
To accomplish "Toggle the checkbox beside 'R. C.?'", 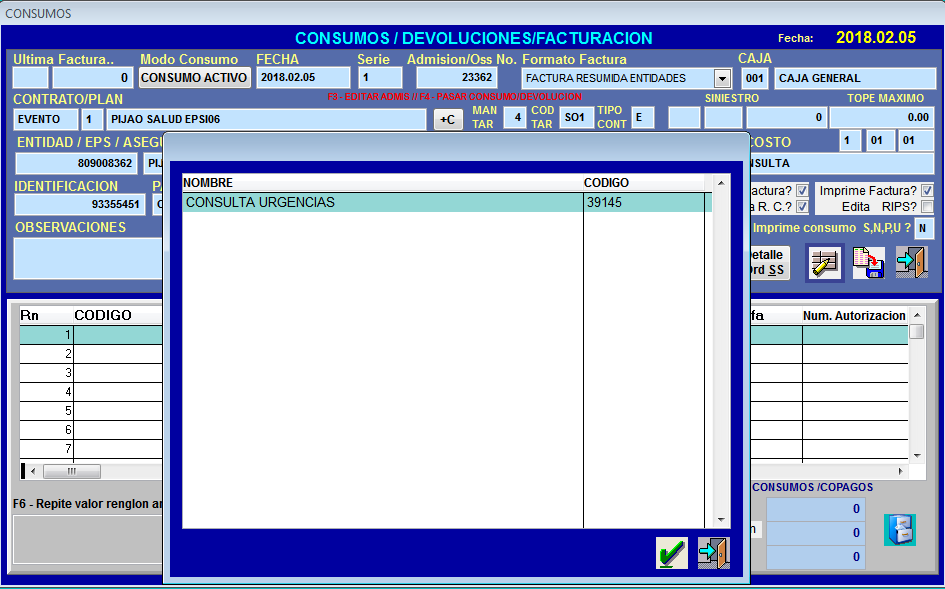I will (x=802, y=207).
